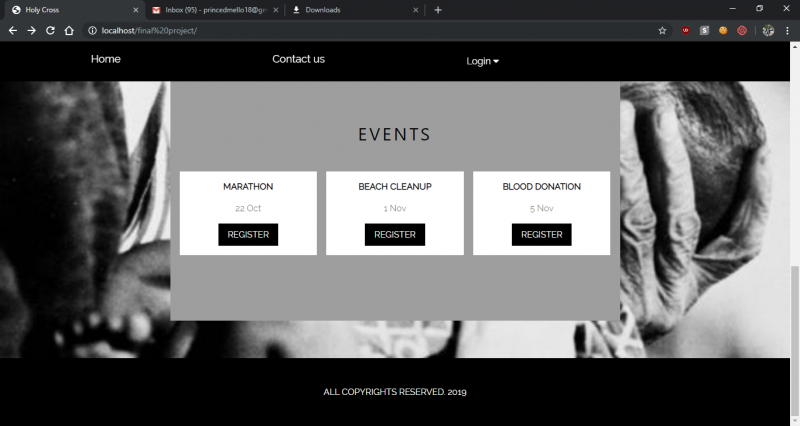Image resolution: width=800 pixels, height=426 pixels.
Task: View site information icon beside localhost
Action: pyautogui.click(x=92, y=31)
